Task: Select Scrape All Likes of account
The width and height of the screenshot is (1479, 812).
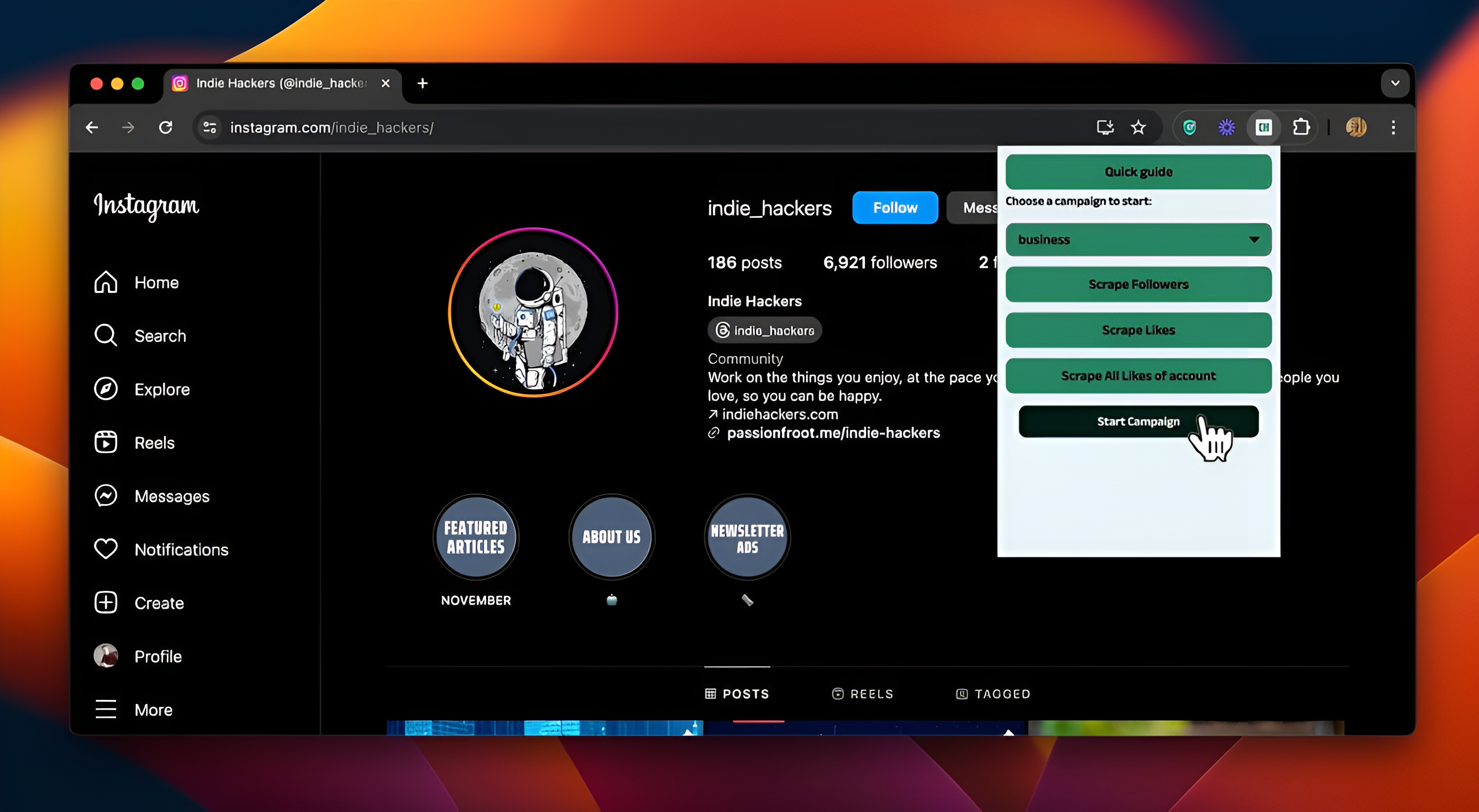Action: pyautogui.click(x=1138, y=375)
